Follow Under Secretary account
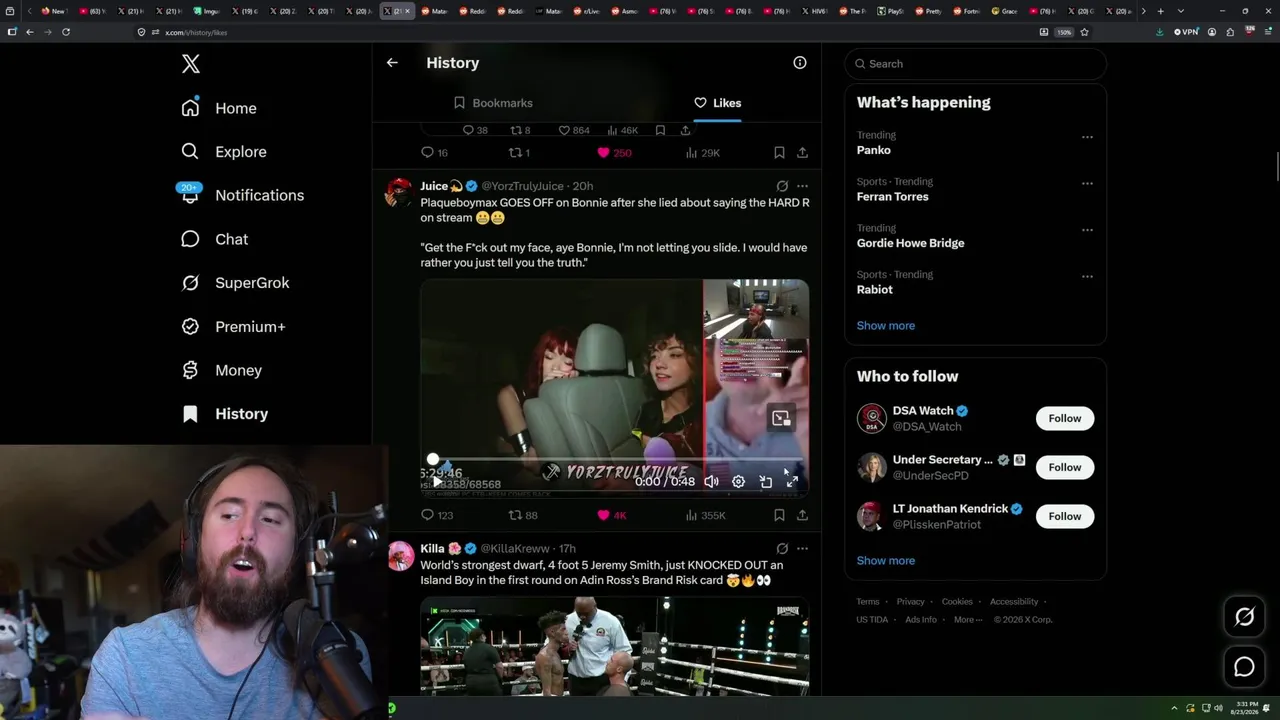 tap(1065, 467)
